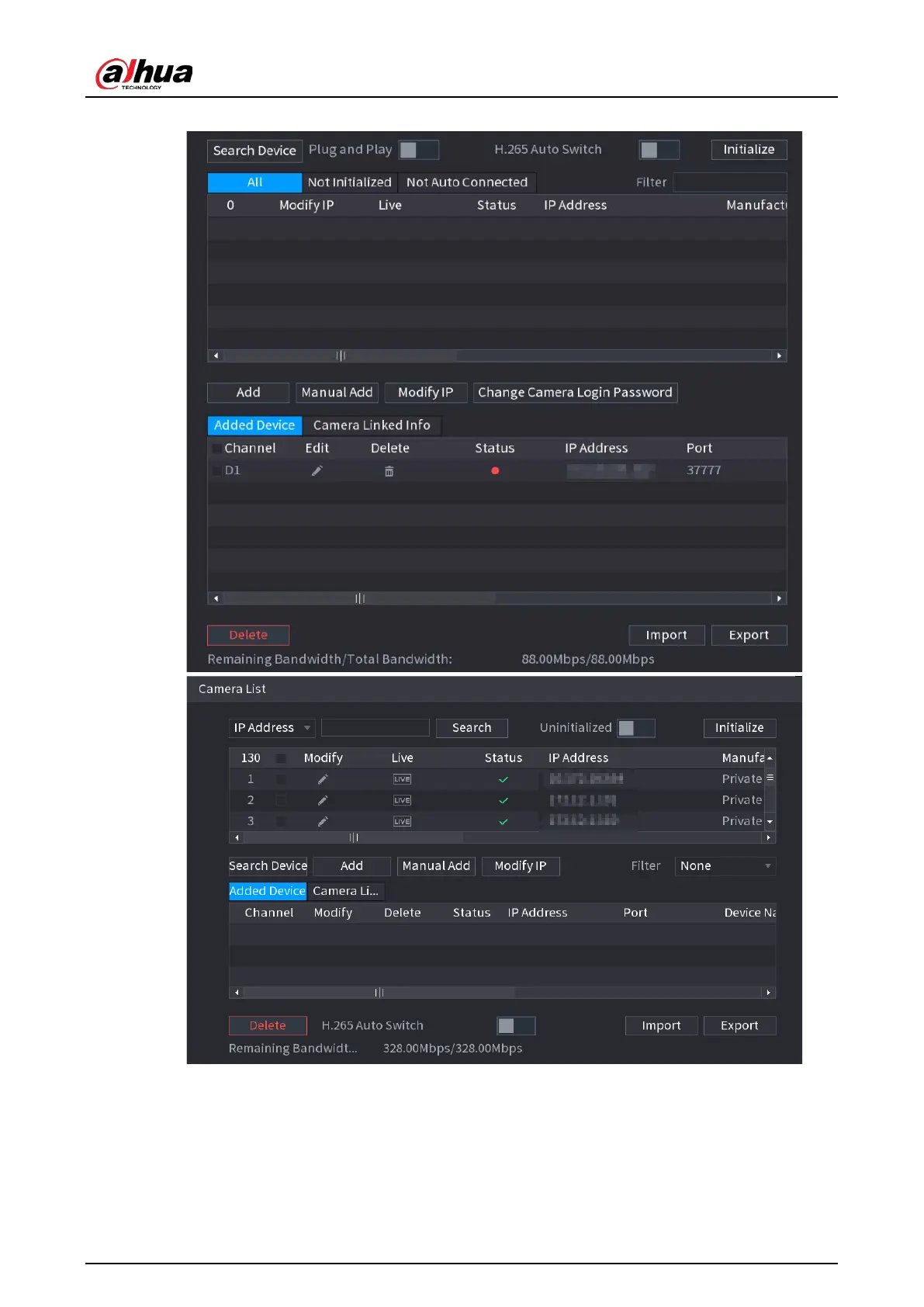The height and width of the screenshot is (1307, 924).
Task: Open the LIVE preview icon for camera row 2
Action: (402, 800)
